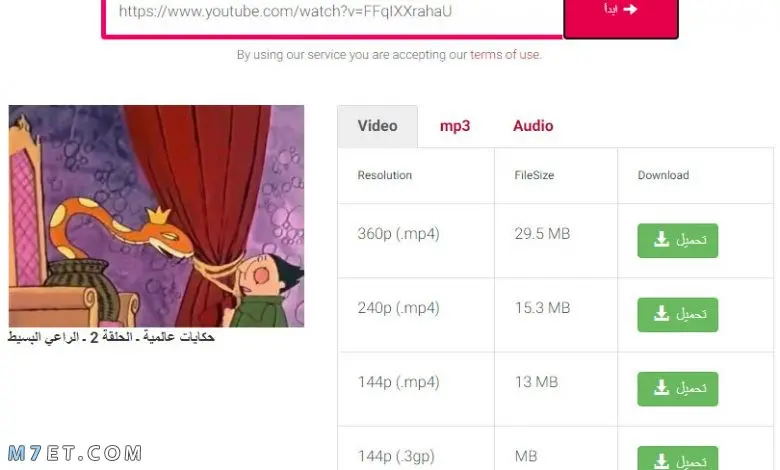Switch to the Audio tab

[533, 126]
